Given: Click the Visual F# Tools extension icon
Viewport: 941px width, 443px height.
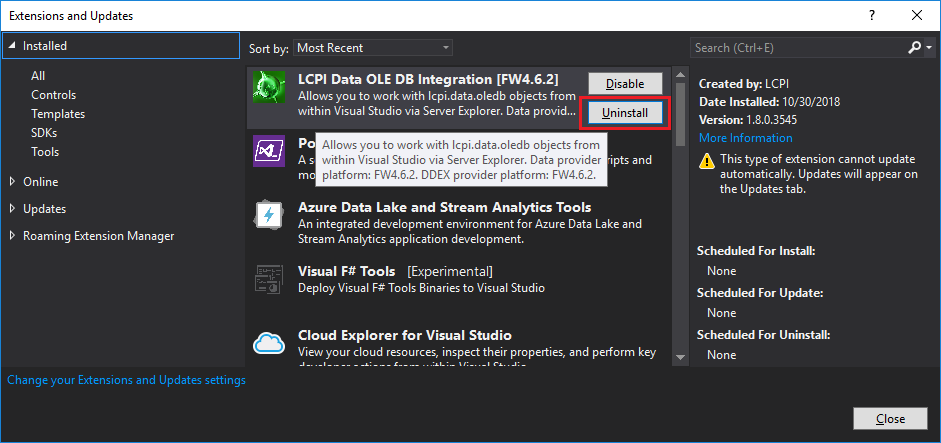Looking at the screenshot, I should pyautogui.click(x=268, y=279).
